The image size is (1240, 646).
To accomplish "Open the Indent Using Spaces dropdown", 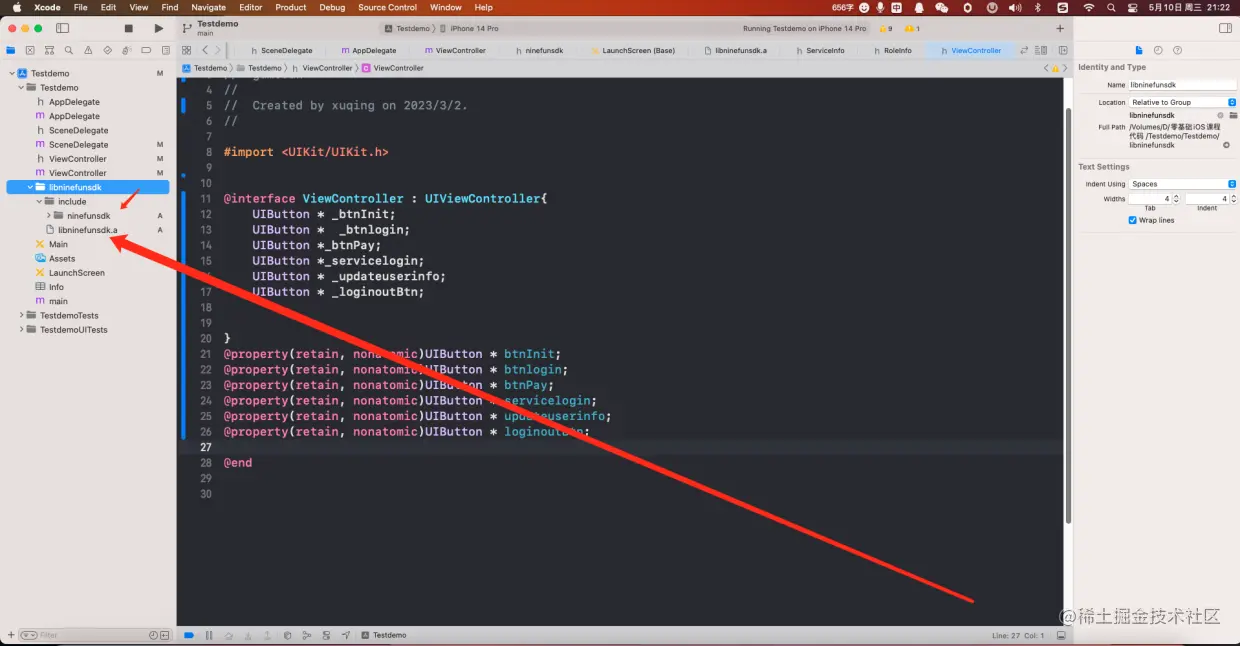I will 1183,184.
